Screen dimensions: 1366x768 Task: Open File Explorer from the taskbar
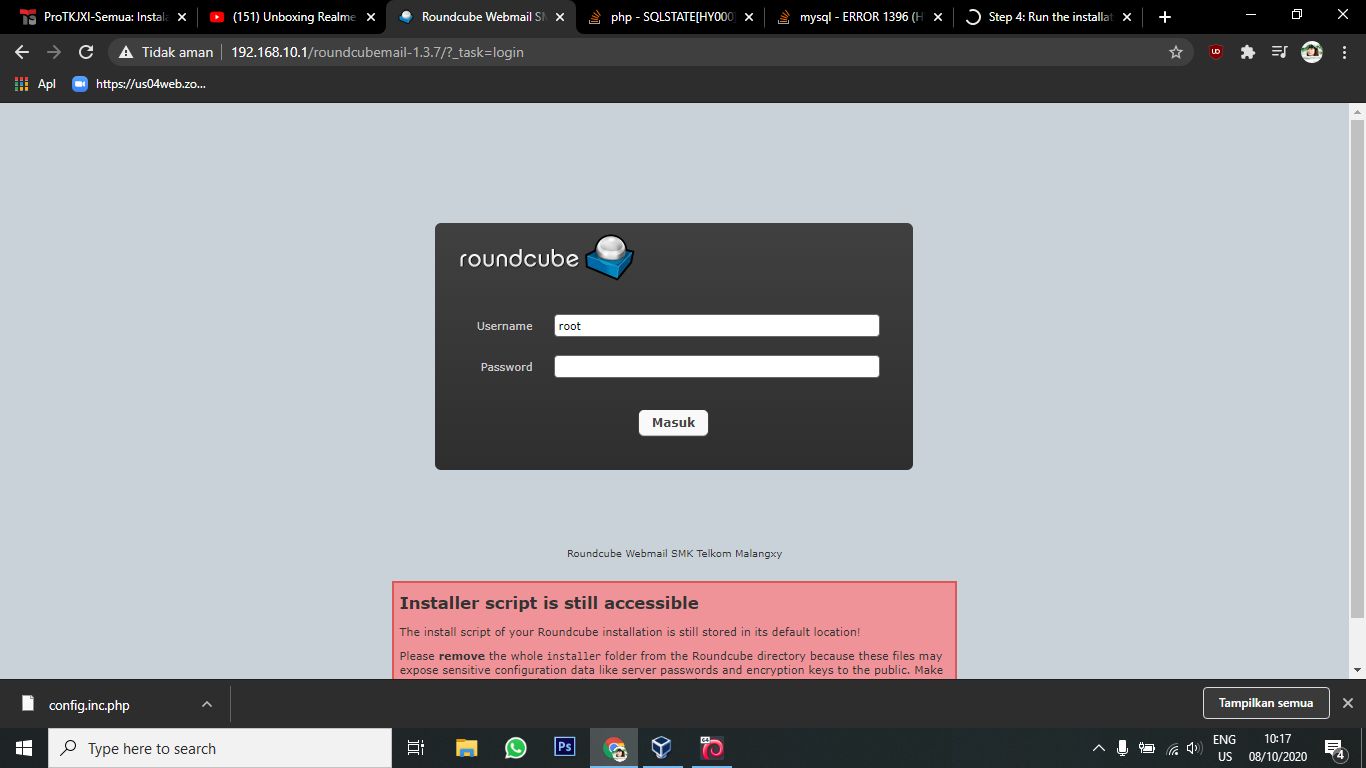[467, 748]
